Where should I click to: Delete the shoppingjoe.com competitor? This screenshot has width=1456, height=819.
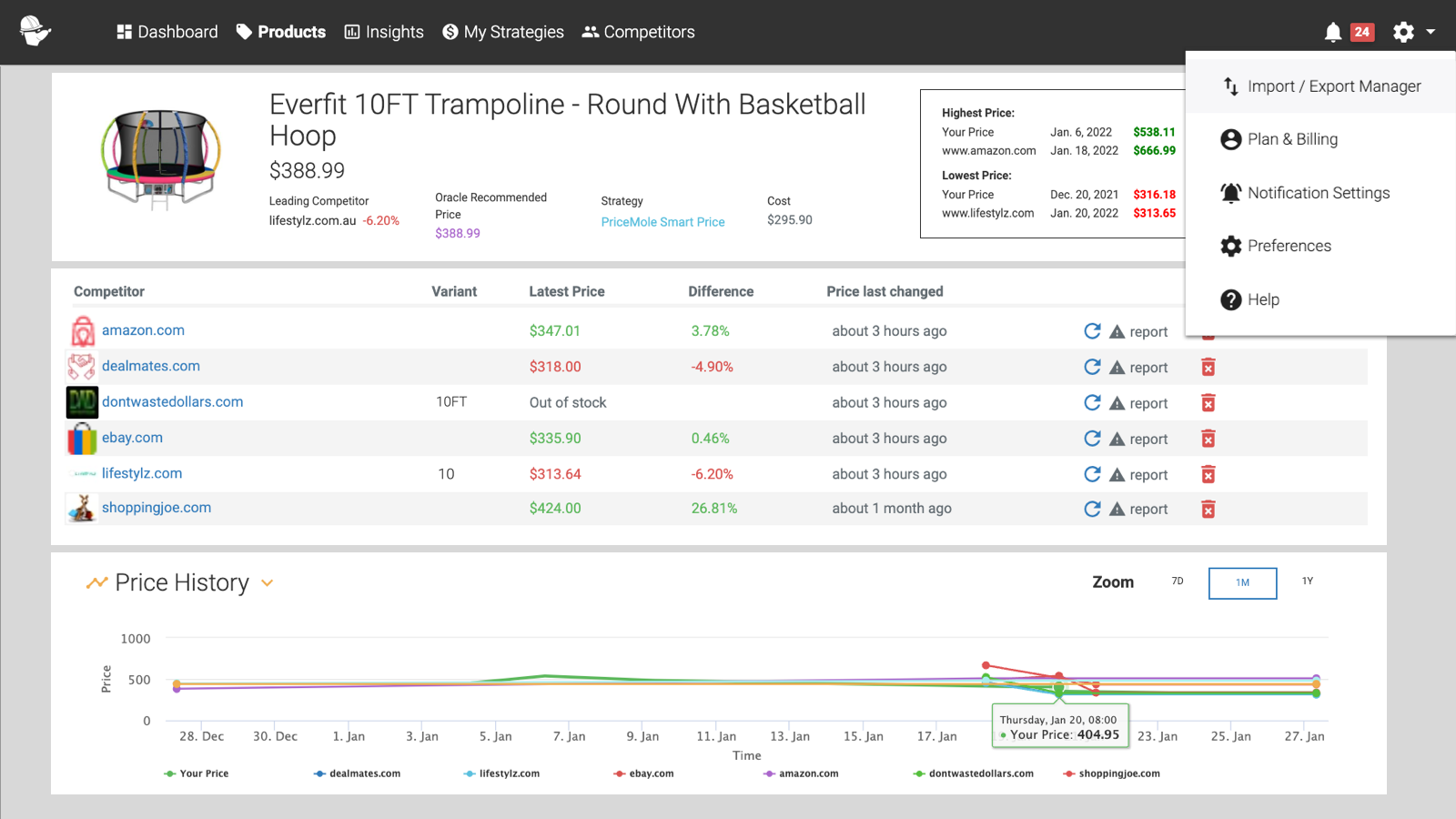coord(1208,509)
